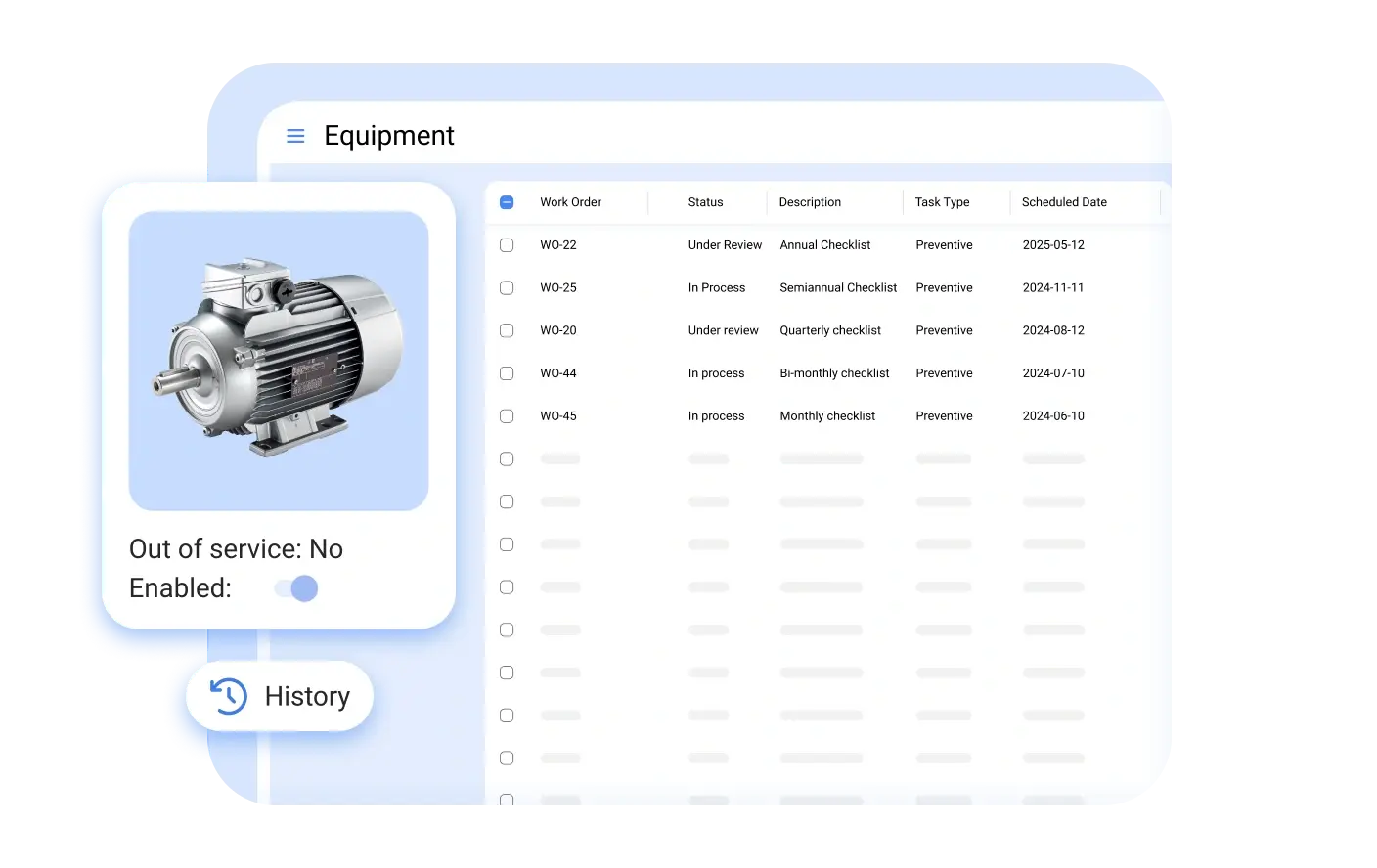Select all rows using the header checkbox
The image size is (1377, 868).
(x=506, y=202)
